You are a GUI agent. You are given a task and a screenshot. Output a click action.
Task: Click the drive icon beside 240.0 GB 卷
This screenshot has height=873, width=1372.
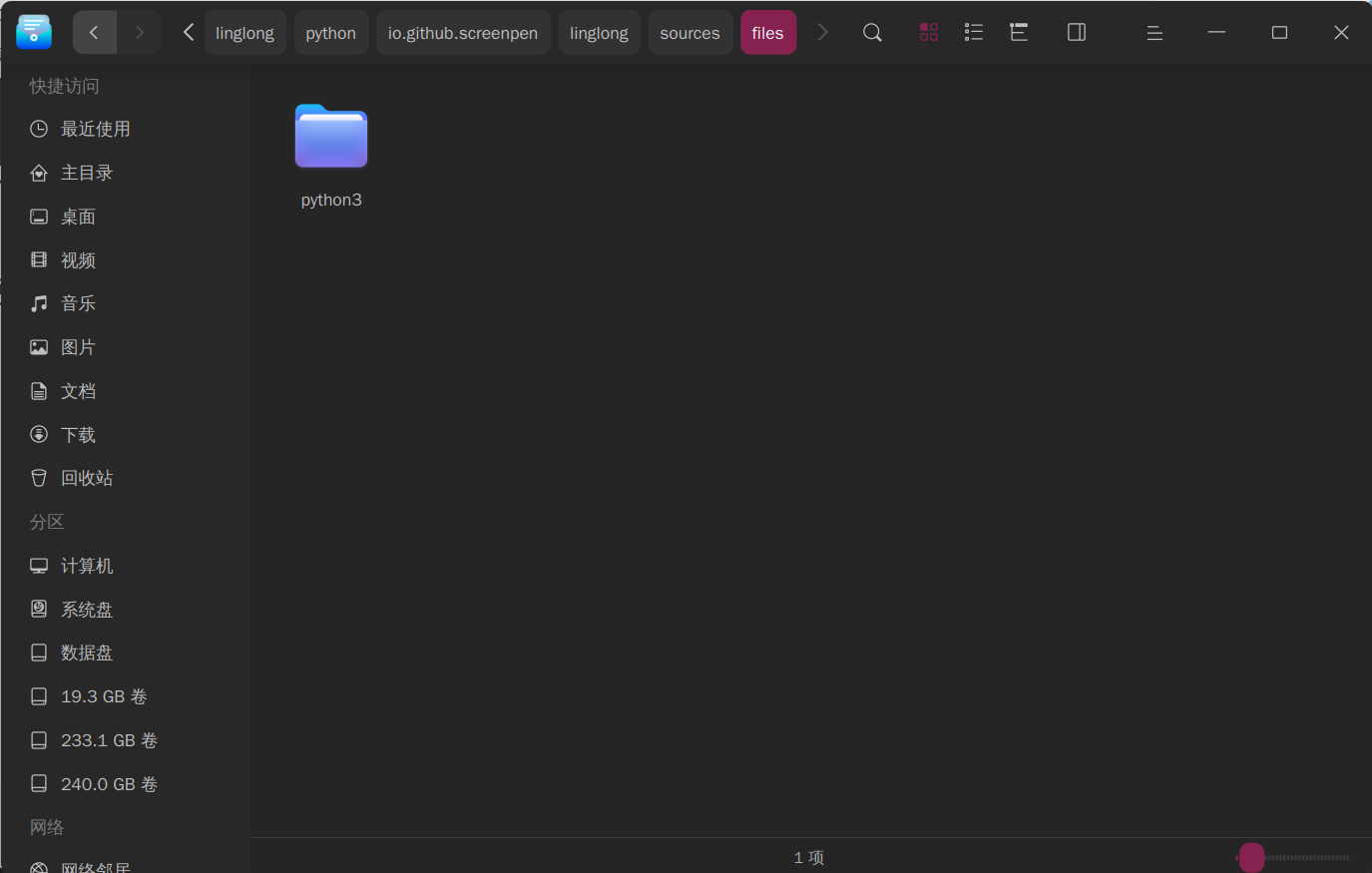tap(39, 784)
